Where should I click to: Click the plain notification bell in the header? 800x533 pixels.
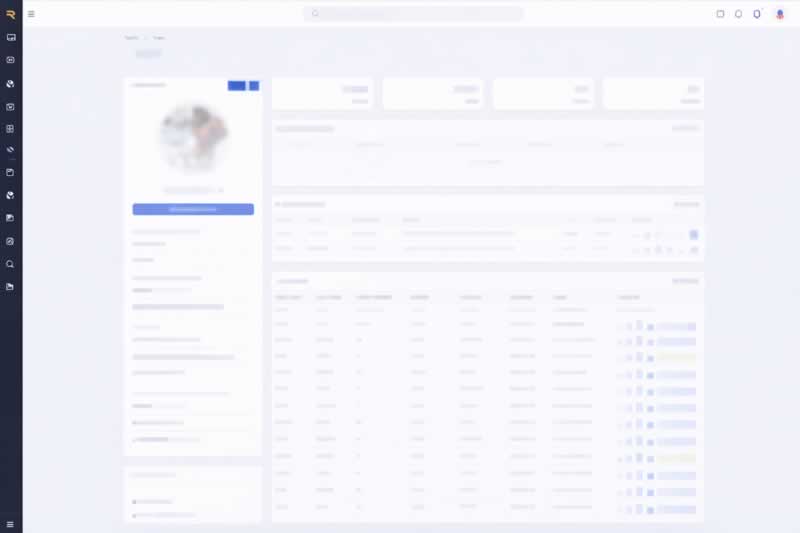click(739, 14)
